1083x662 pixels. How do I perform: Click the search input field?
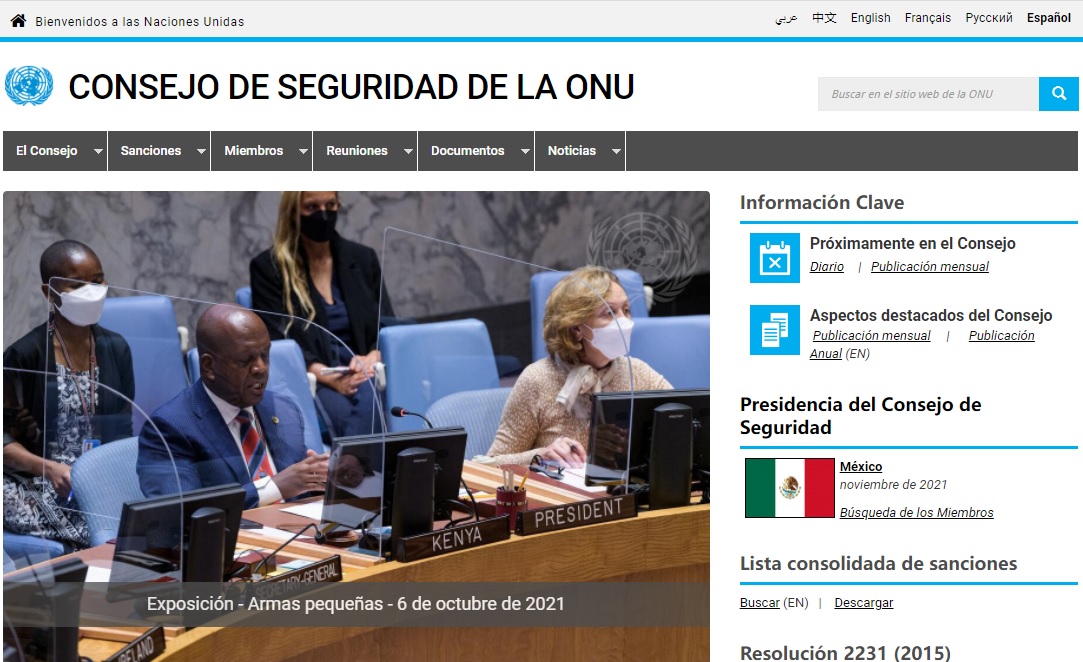coord(927,94)
